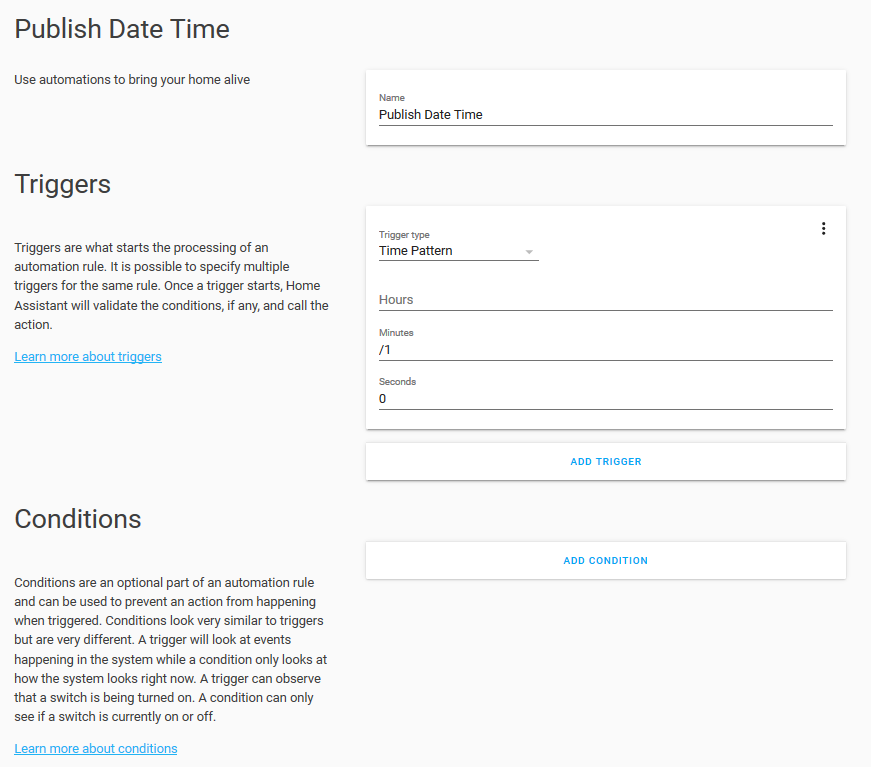Click the Conditions section heading

[x=78, y=519]
